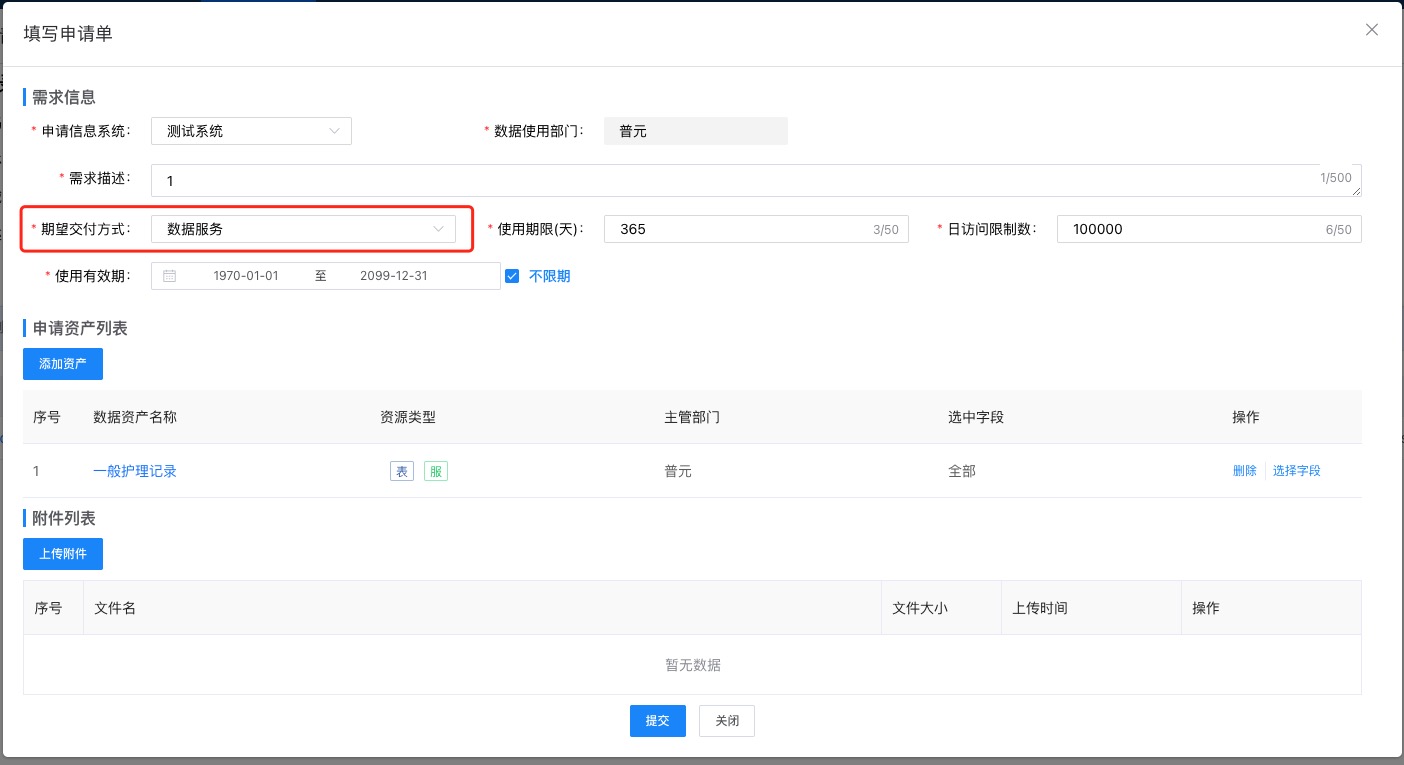The width and height of the screenshot is (1404, 765).
Task: Click the 表 resource type tag
Action: (401, 471)
